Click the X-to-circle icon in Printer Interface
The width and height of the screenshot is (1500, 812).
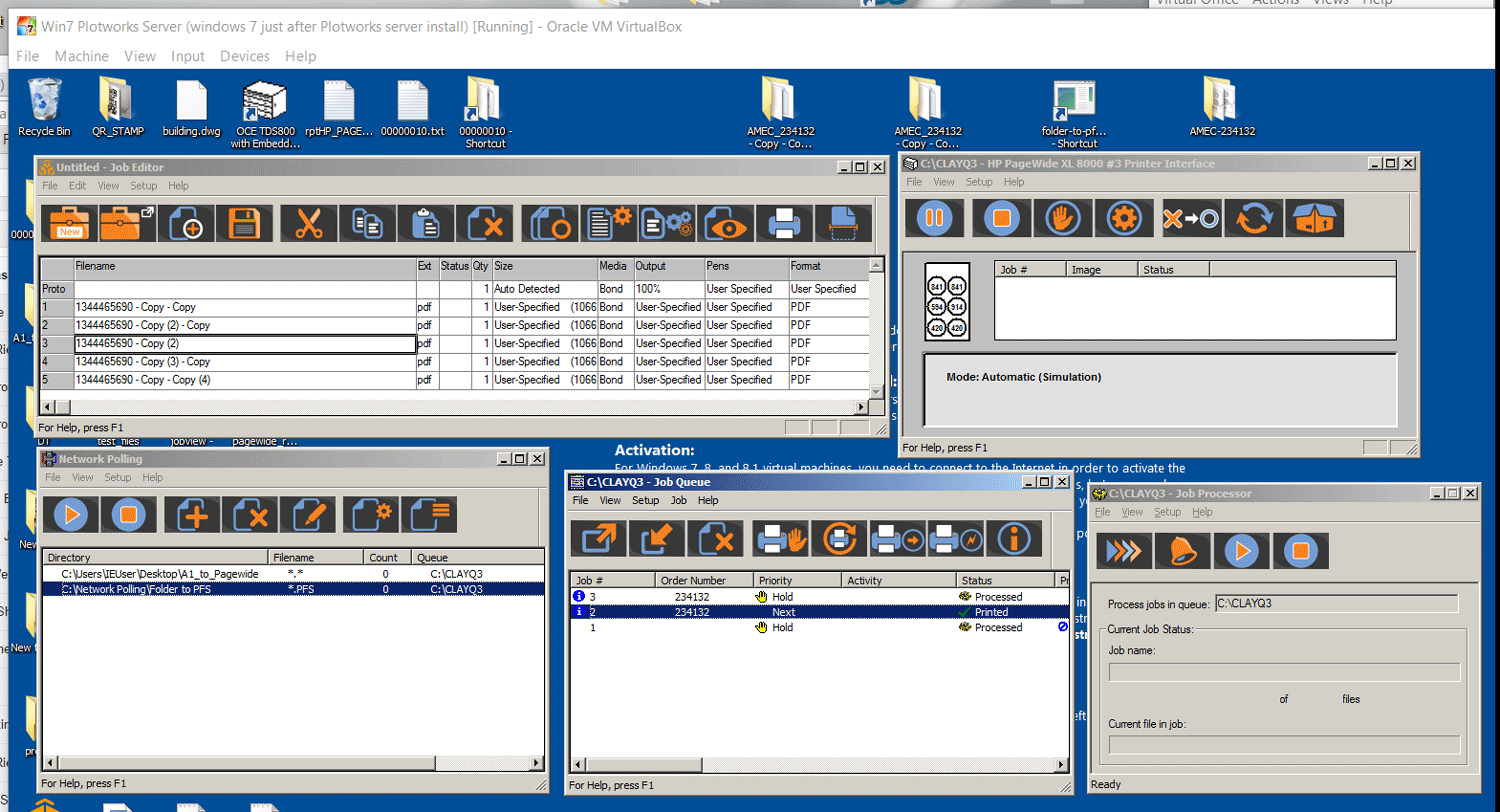point(1191,218)
